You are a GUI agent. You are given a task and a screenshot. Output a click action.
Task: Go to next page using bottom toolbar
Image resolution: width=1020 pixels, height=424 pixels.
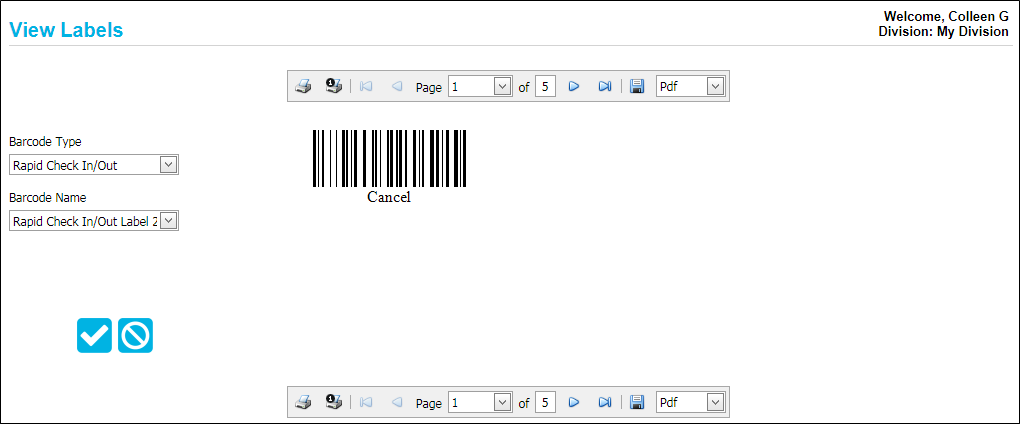[574, 403]
